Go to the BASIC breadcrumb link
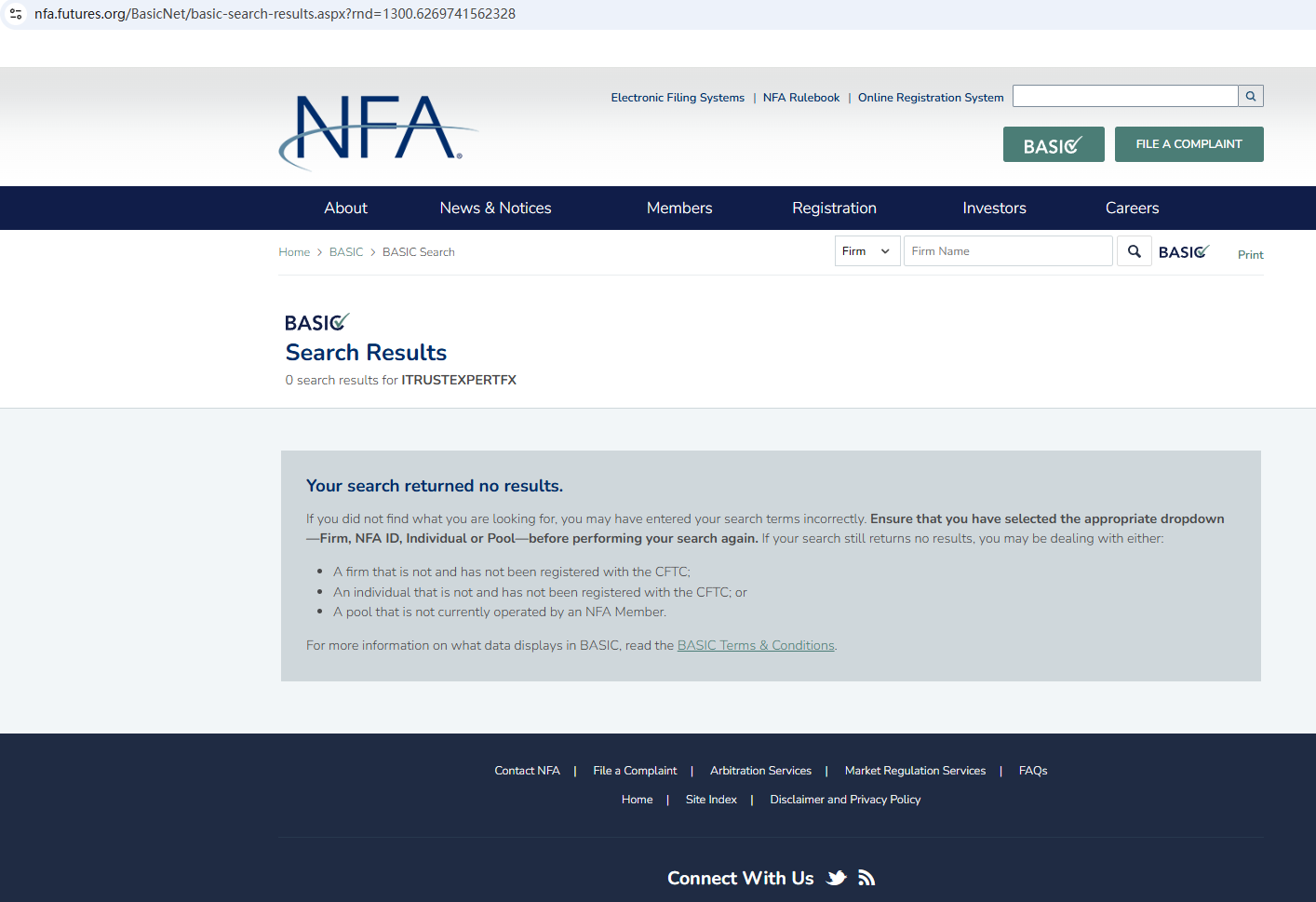1316x902 pixels. tap(346, 252)
